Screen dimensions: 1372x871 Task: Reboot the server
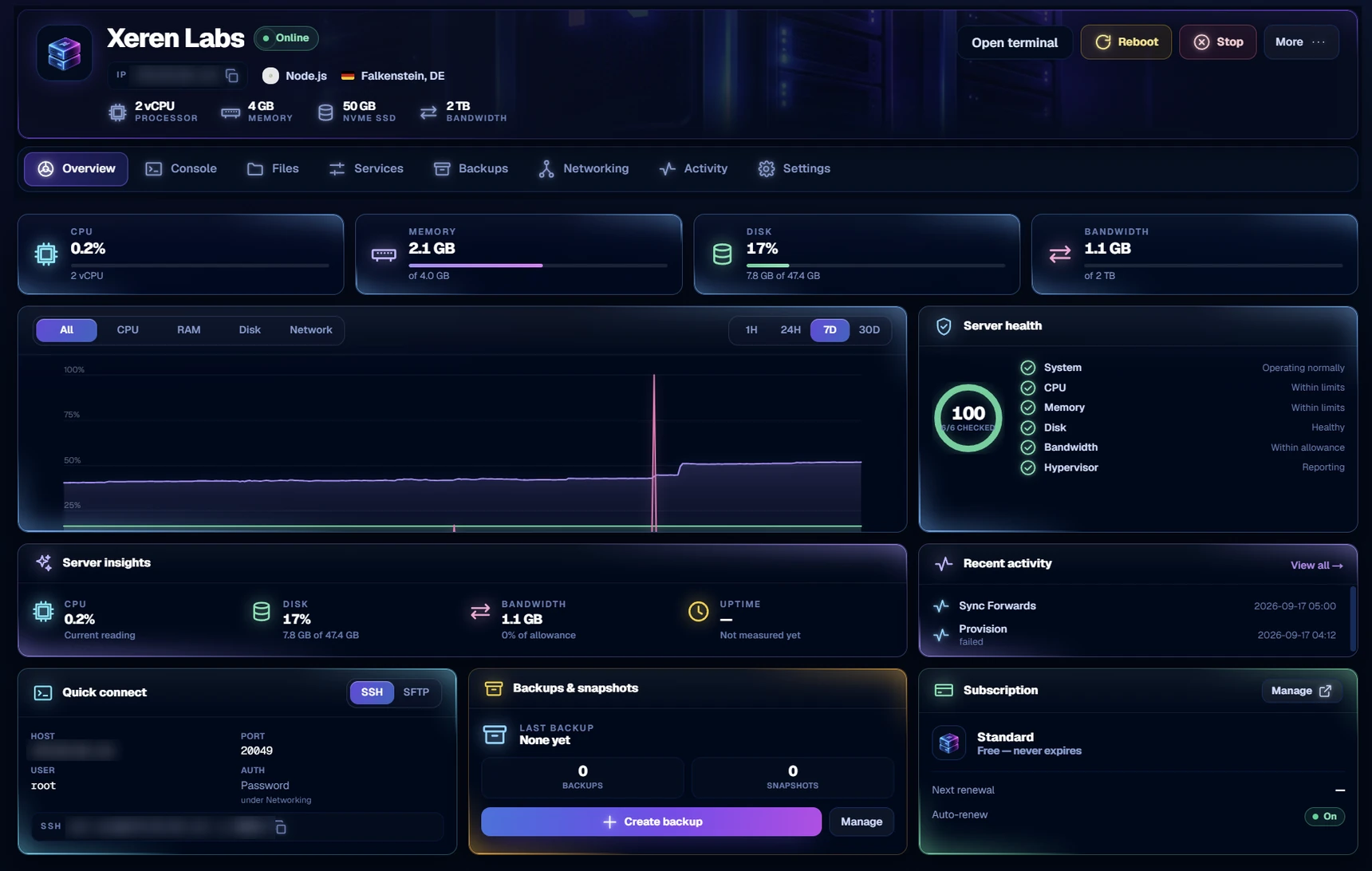coord(1126,42)
